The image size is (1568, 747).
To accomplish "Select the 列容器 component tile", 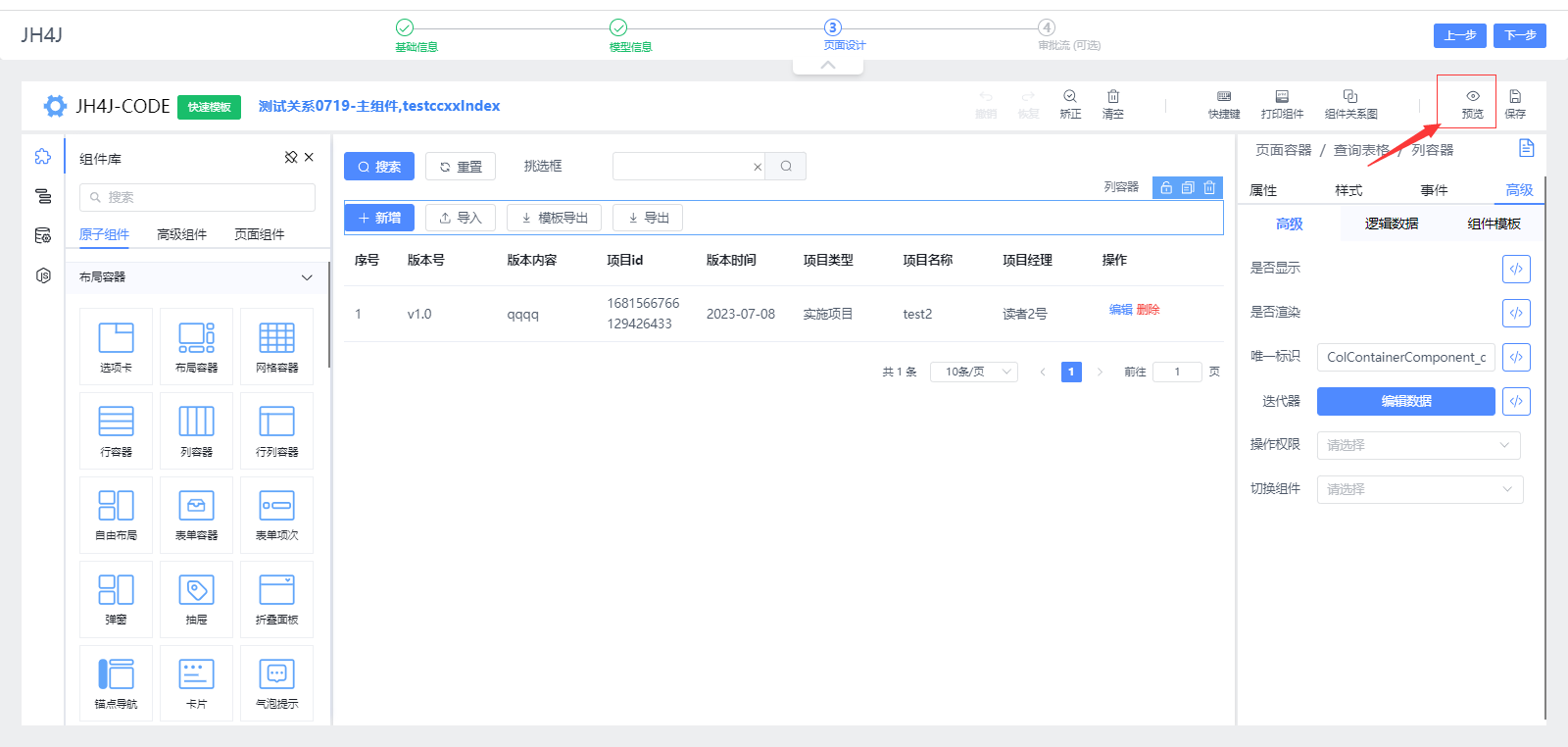I will [196, 430].
